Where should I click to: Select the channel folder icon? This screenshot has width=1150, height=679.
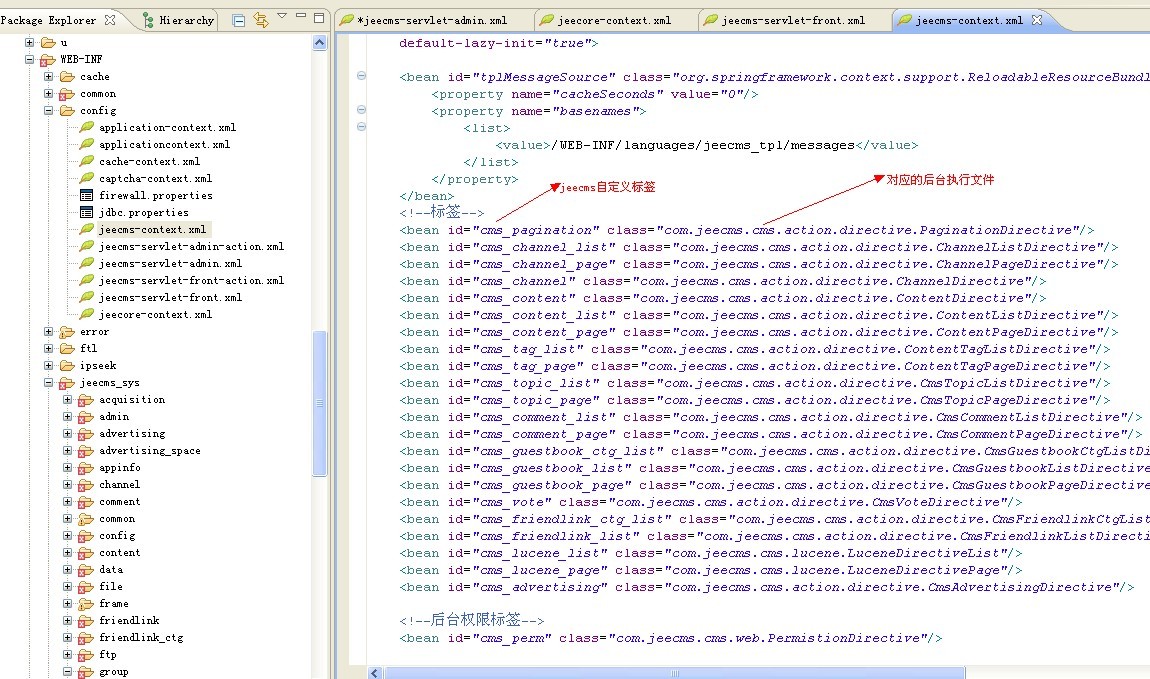(86, 485)
